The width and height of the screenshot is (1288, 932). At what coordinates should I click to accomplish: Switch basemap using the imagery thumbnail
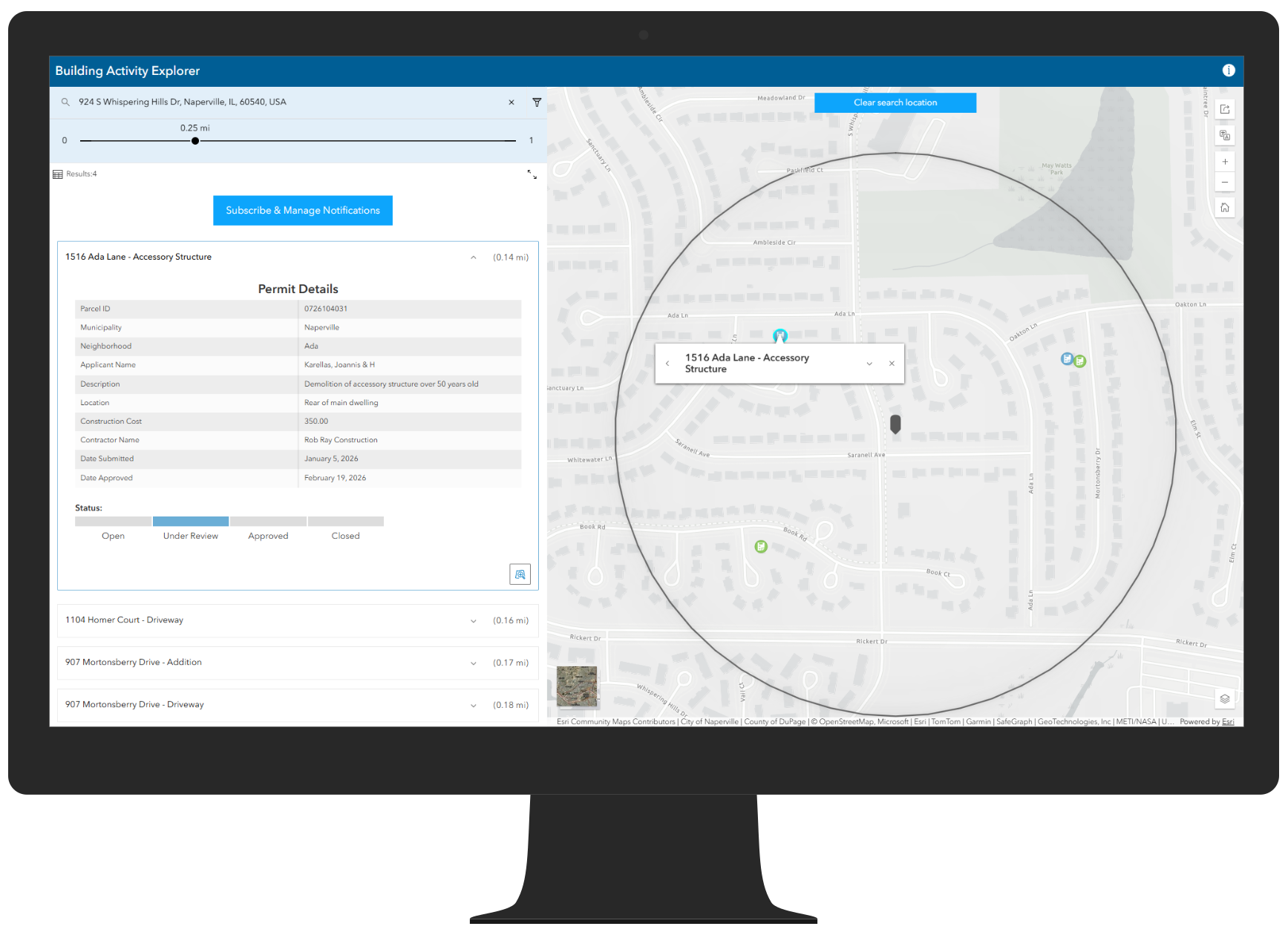(x=577, y=686)
